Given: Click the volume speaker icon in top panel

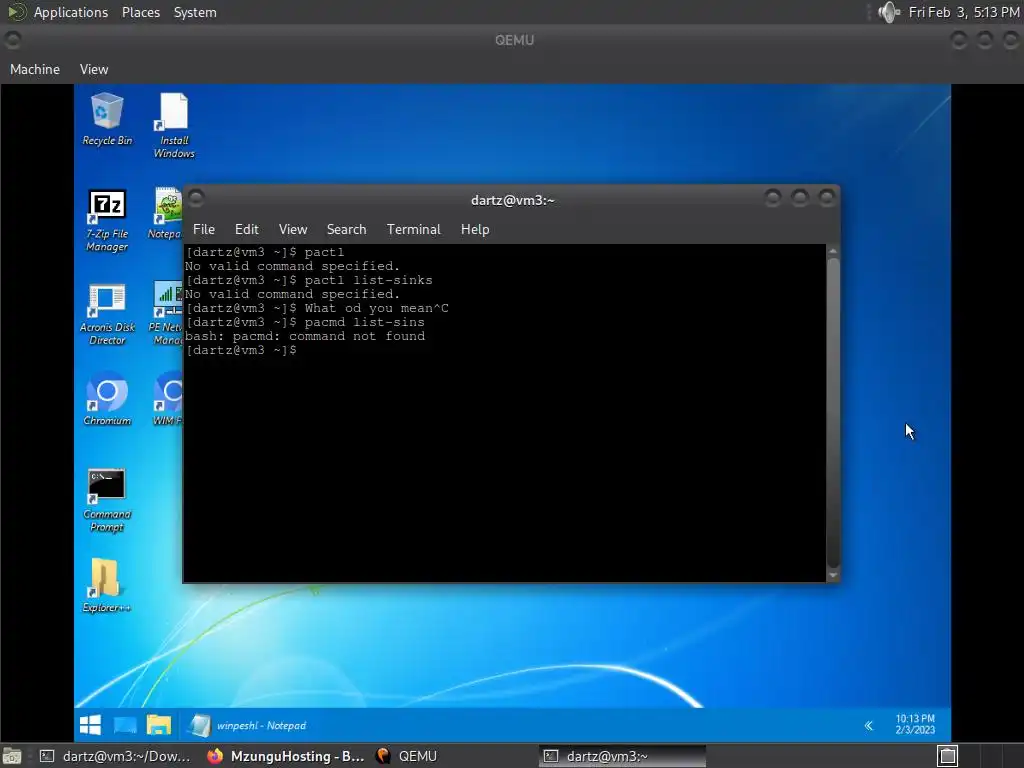Looking at the screenshot, I should click(x=889, y=12).
